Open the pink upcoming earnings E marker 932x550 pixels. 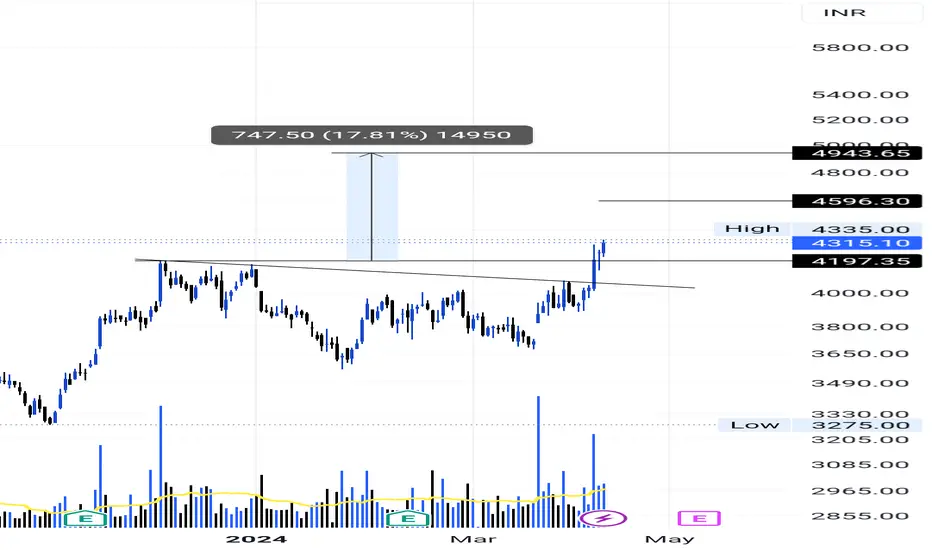coord(699,518)
